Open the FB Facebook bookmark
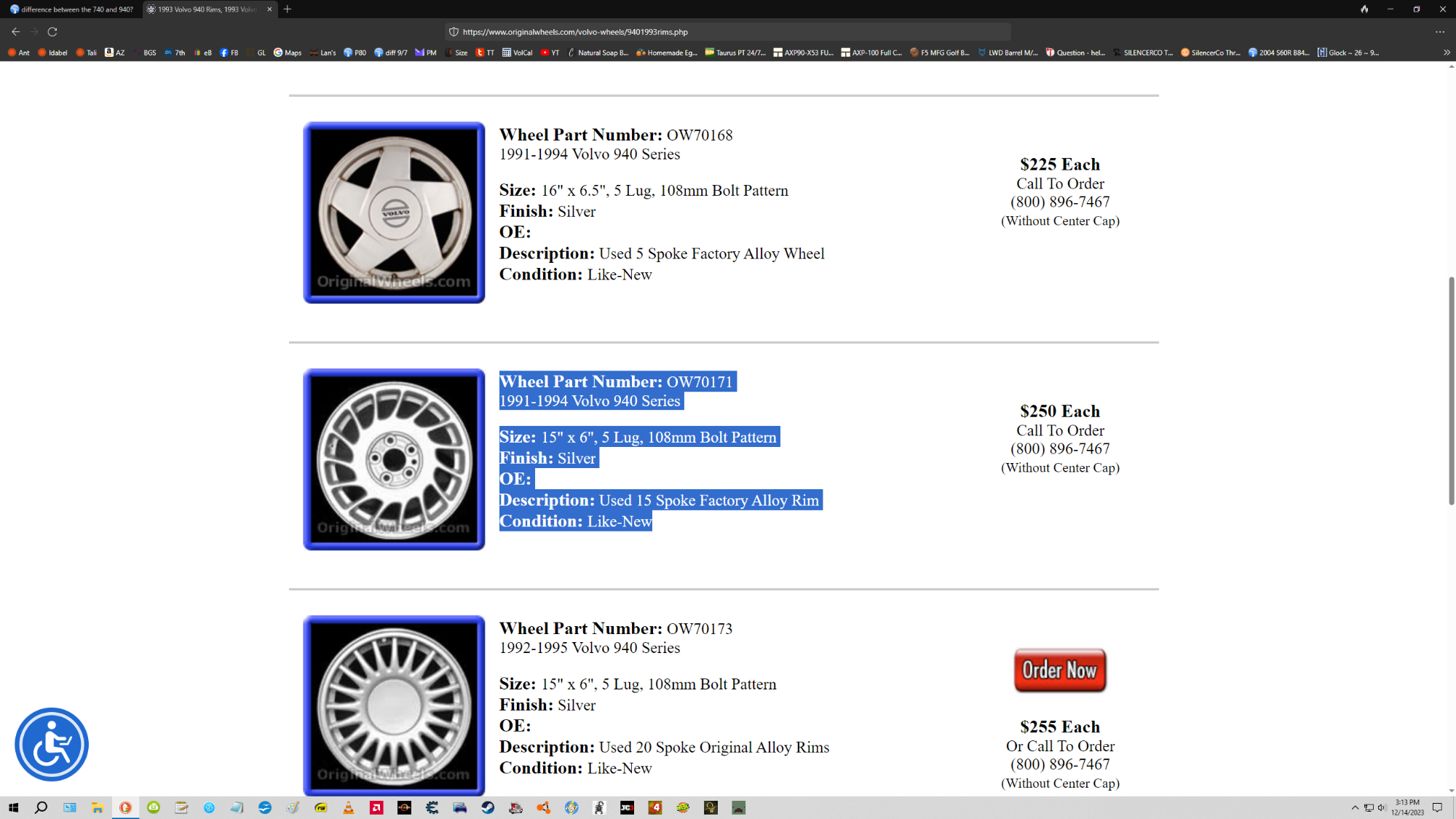 click(x=230, y=52)
